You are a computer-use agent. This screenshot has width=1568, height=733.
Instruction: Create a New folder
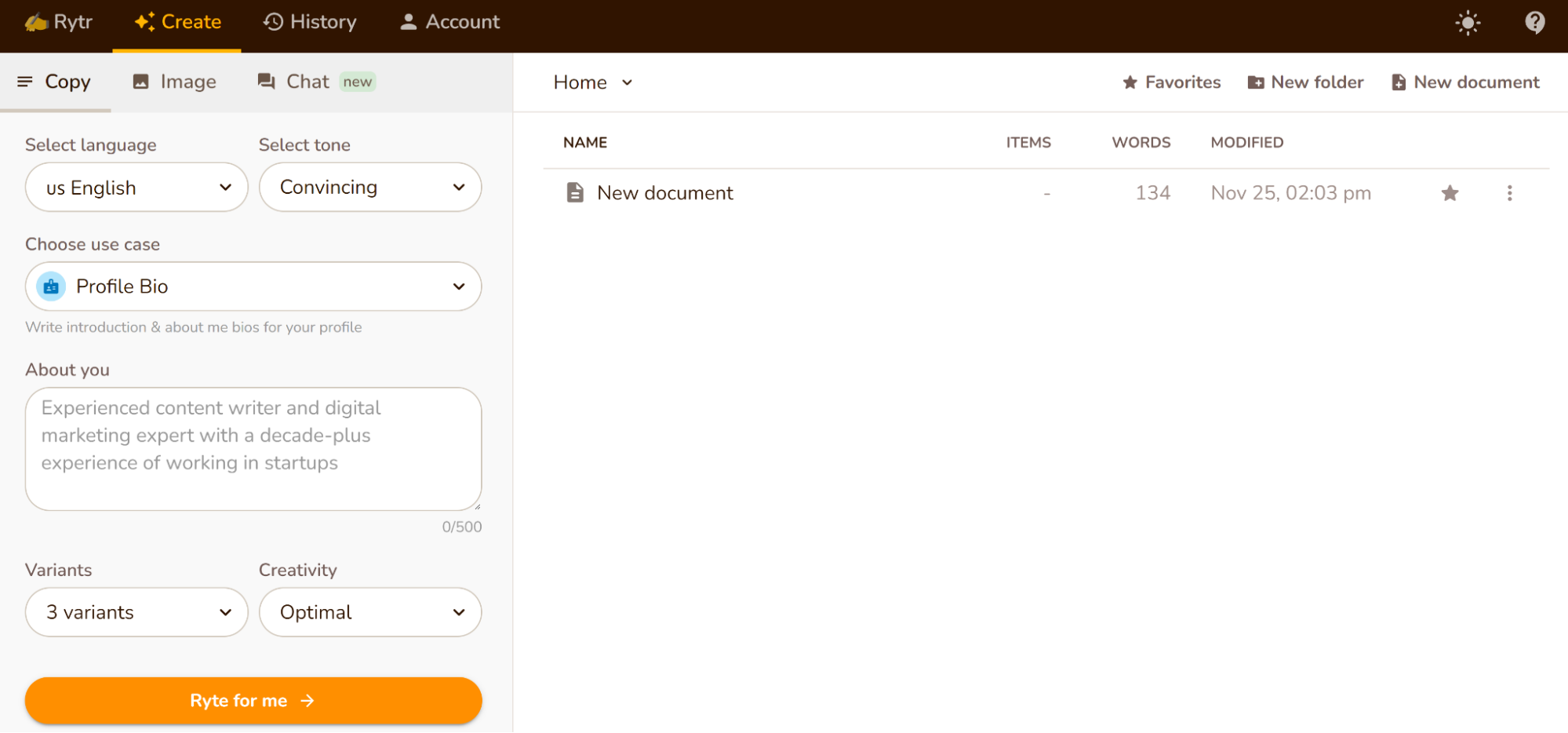[x=1305, y=82]
